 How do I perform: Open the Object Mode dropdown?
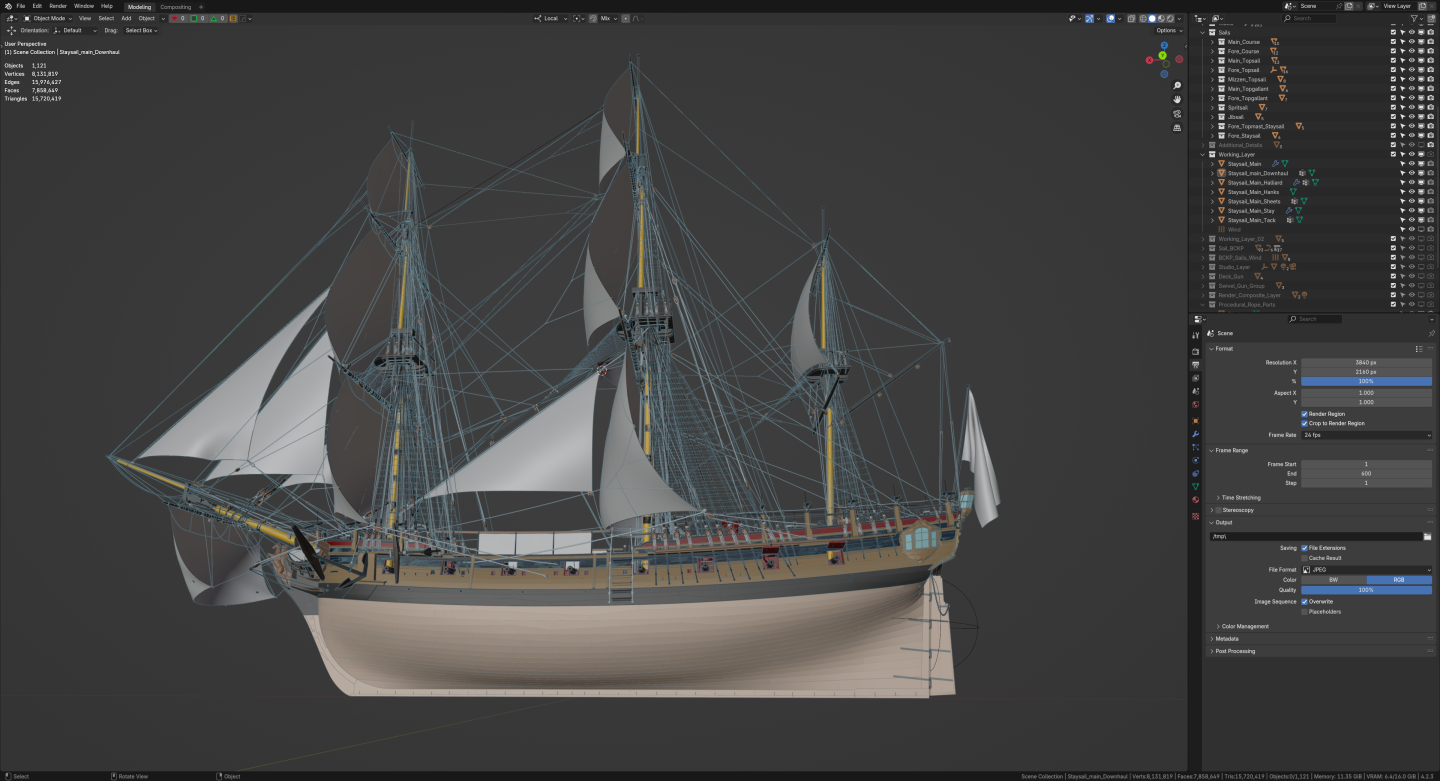click(x=48, y=18)
